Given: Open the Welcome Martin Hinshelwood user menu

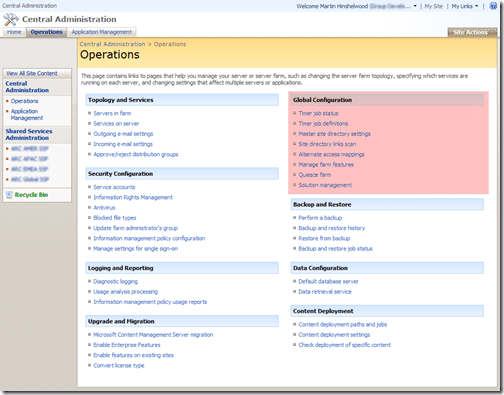Looking at the screenshot, I should click(356, 6).
